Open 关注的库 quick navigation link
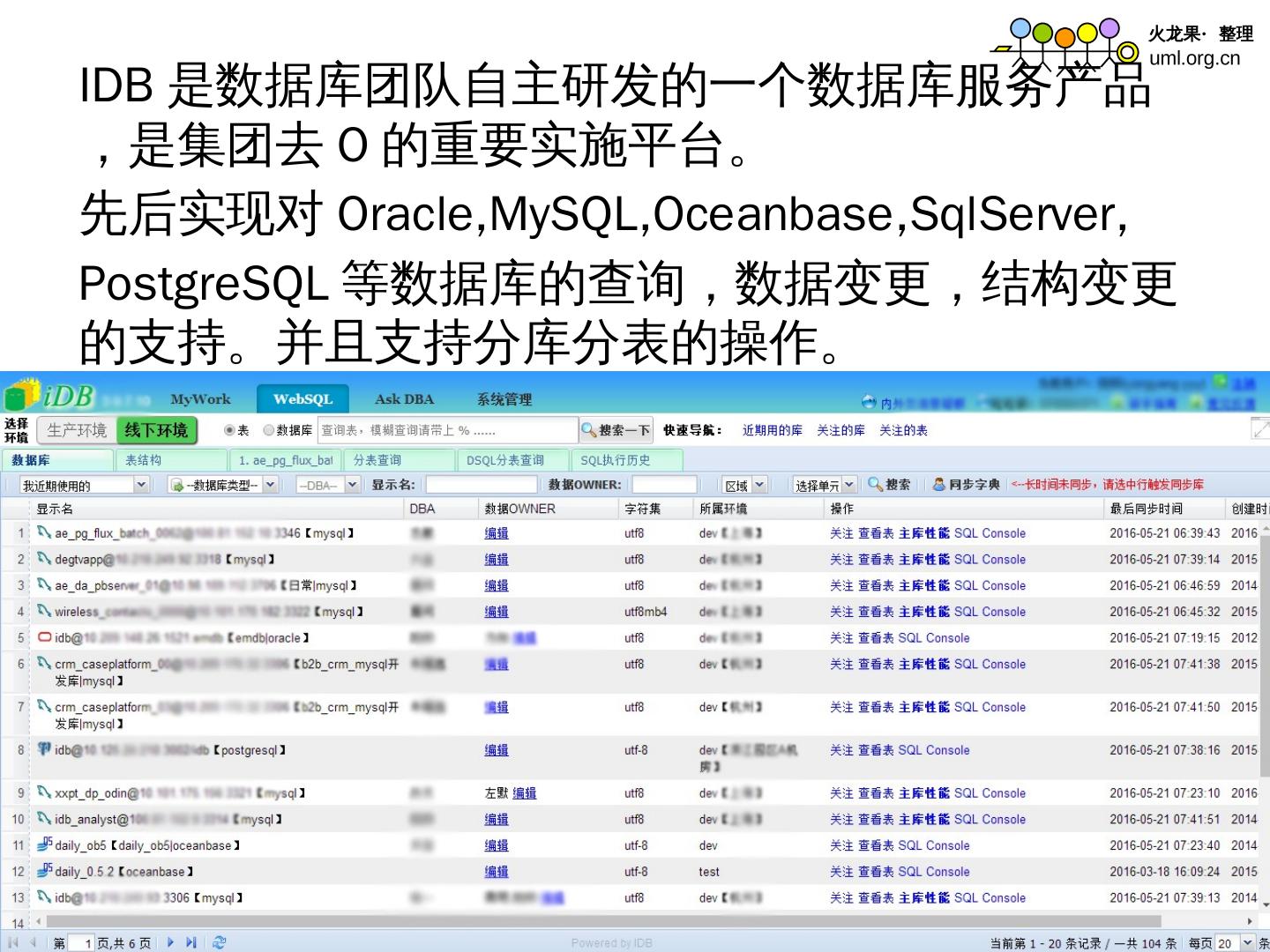Image resolution: width=1270 pixels, height=952 pixels. coord(840,430)
